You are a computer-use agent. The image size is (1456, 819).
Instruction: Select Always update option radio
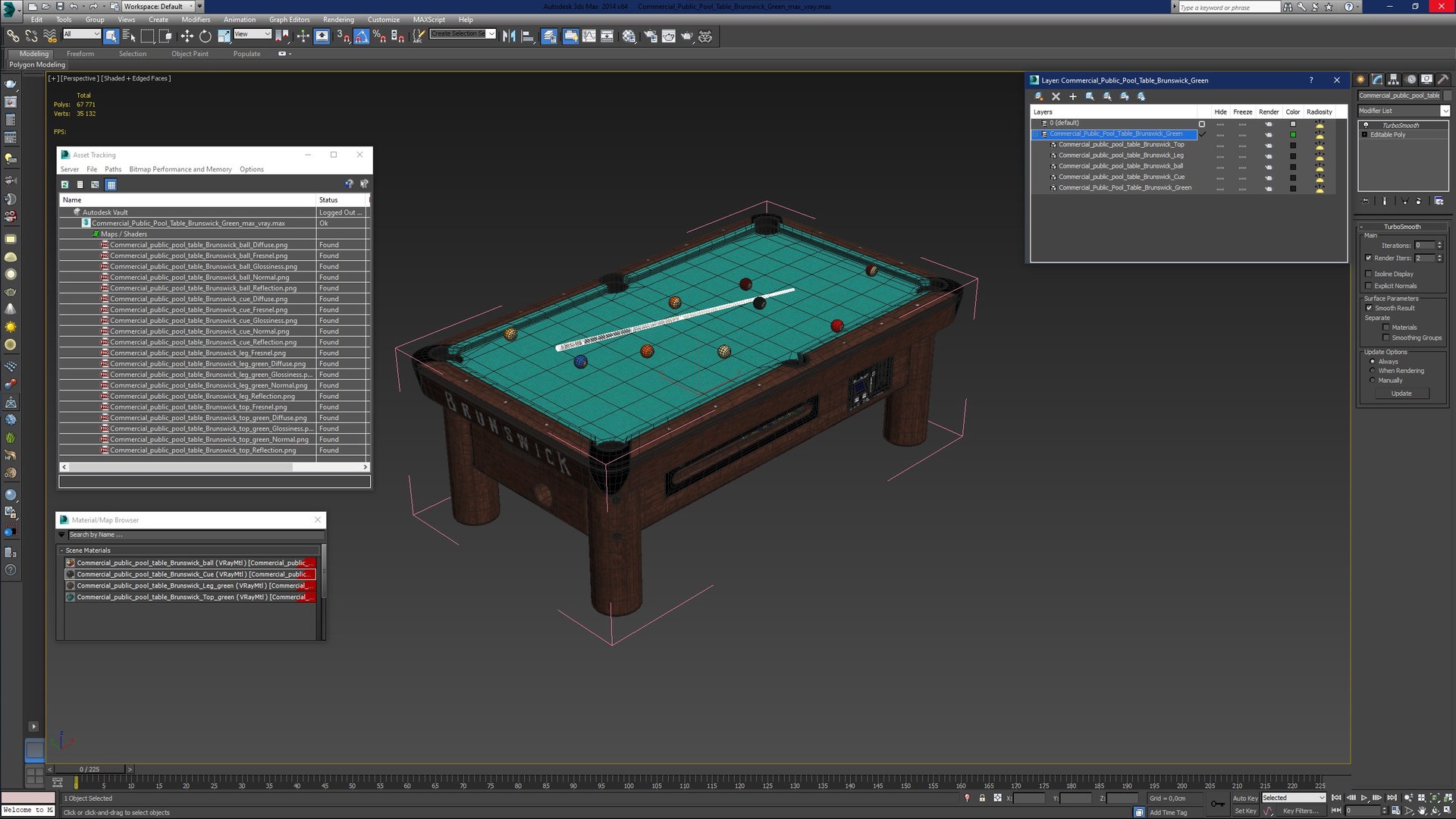point(1373,362)
